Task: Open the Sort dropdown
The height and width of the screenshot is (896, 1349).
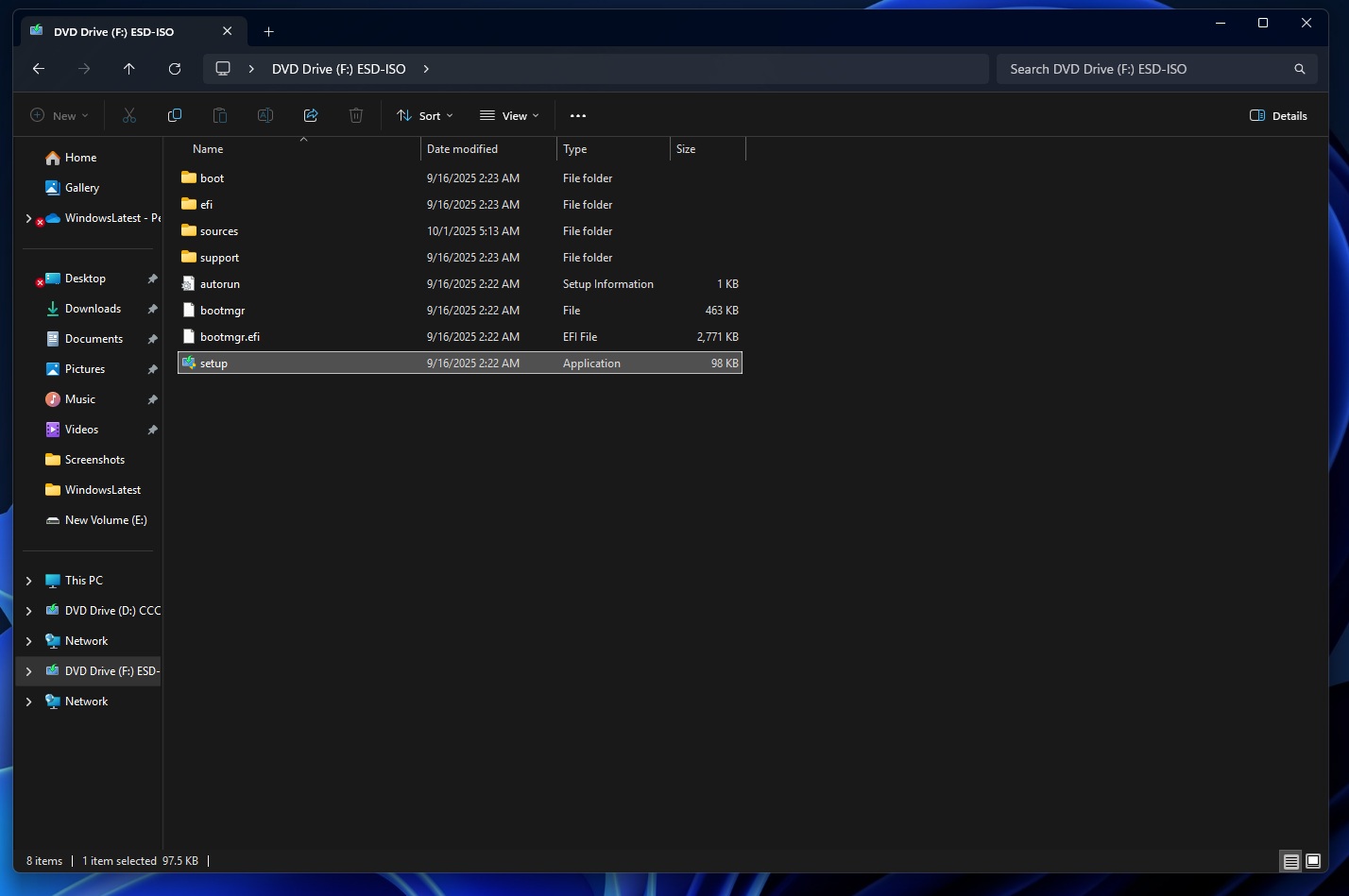Action: (423, 114)
